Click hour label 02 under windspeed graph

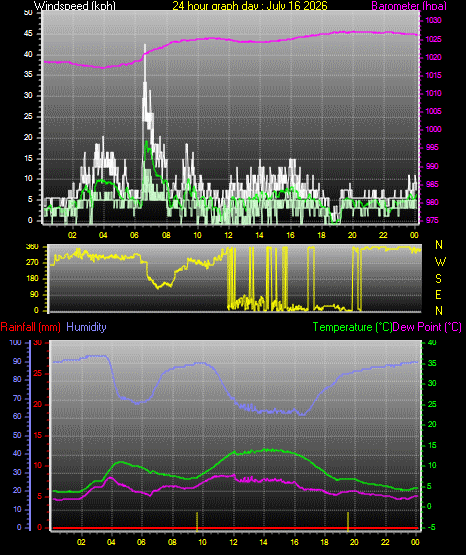(x=72, y=235)
